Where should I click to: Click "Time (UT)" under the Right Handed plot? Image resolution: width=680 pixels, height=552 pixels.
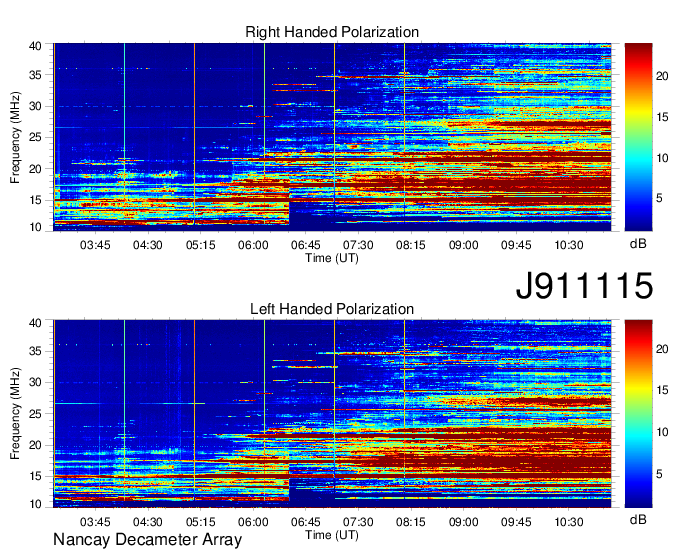point(332,258)
